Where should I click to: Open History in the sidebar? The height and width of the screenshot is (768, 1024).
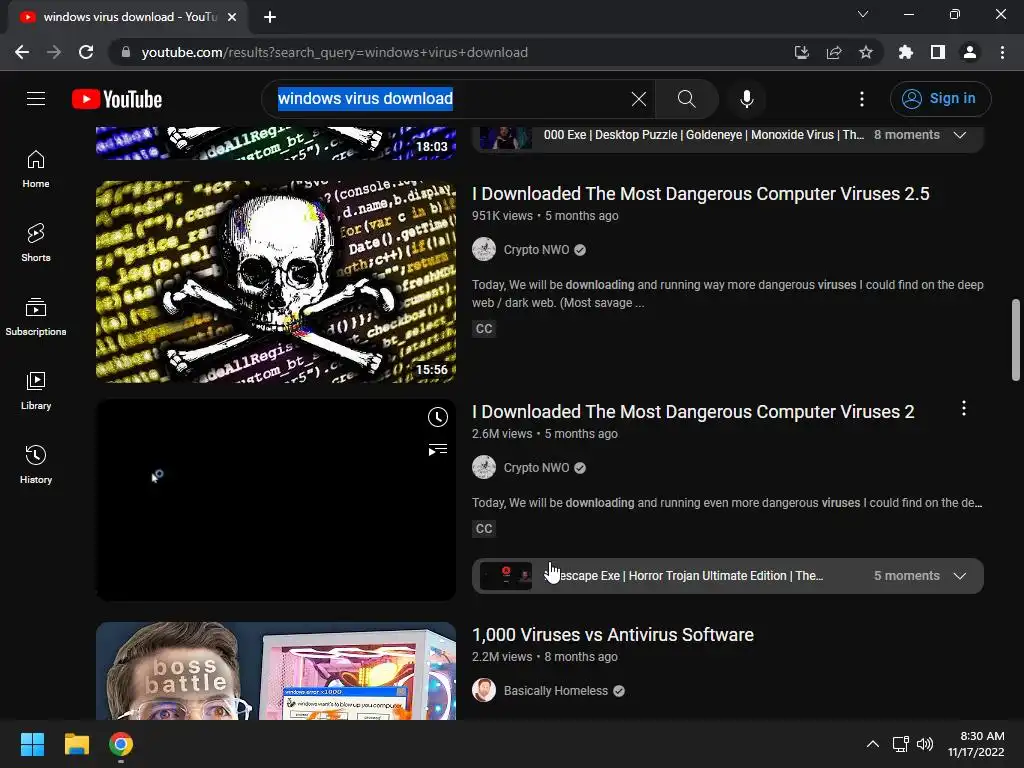(x=36, y=464)
